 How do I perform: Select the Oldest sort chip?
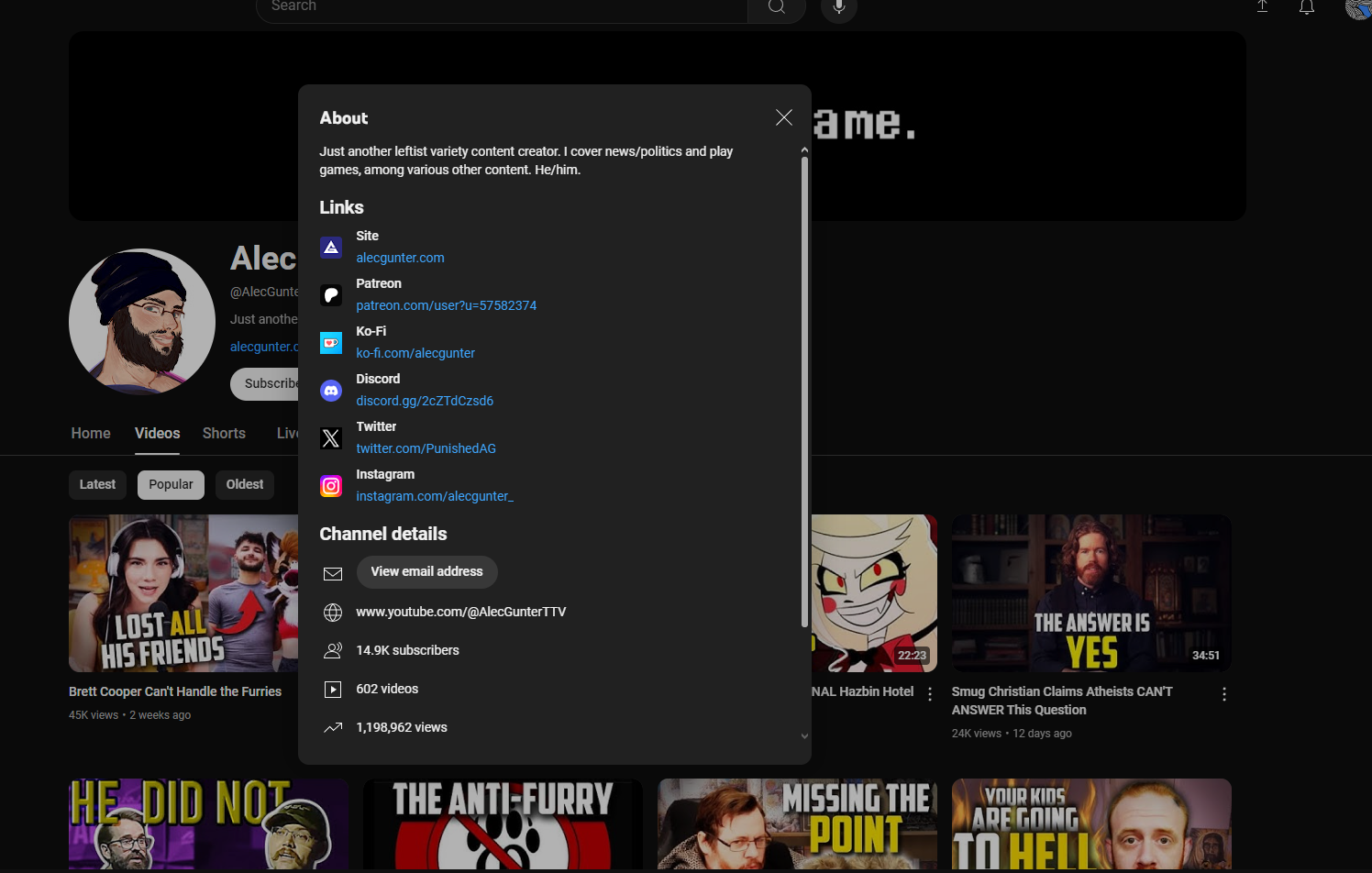[245, 484]
